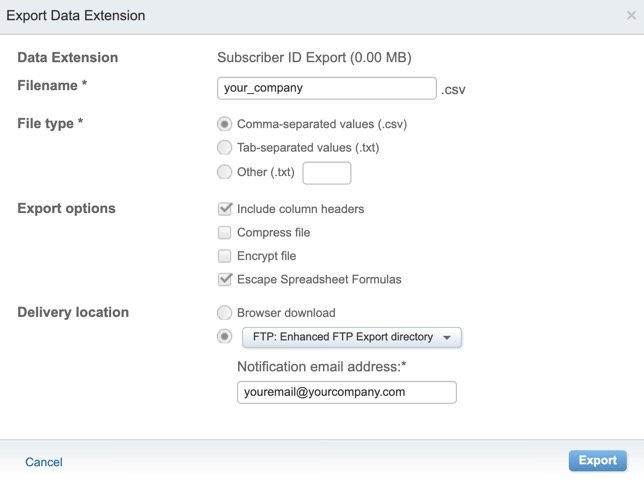Click the Export options label
644x481 pixels.
[67, 208]
